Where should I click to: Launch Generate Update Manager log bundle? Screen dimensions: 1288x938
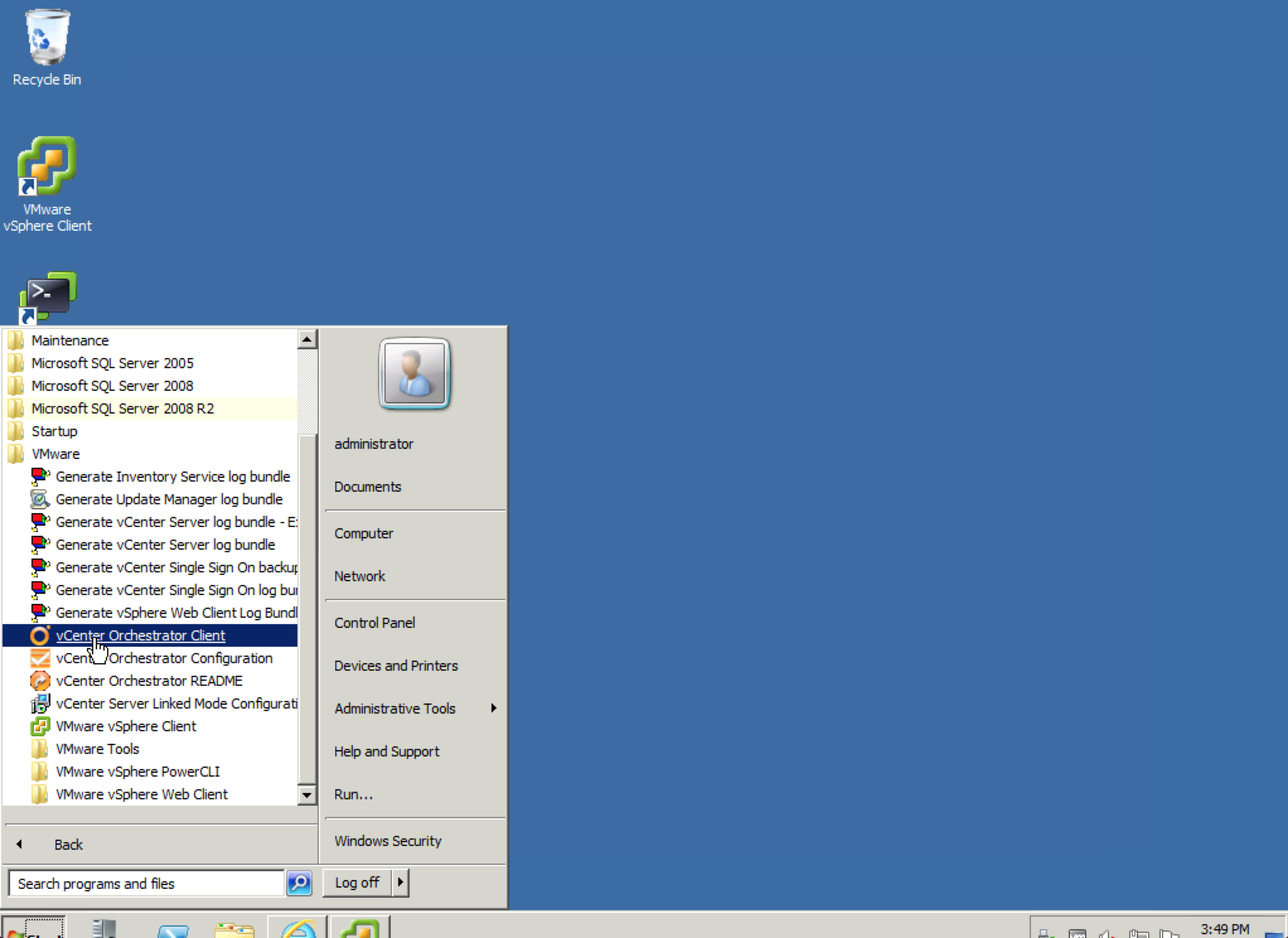point(168,499)
